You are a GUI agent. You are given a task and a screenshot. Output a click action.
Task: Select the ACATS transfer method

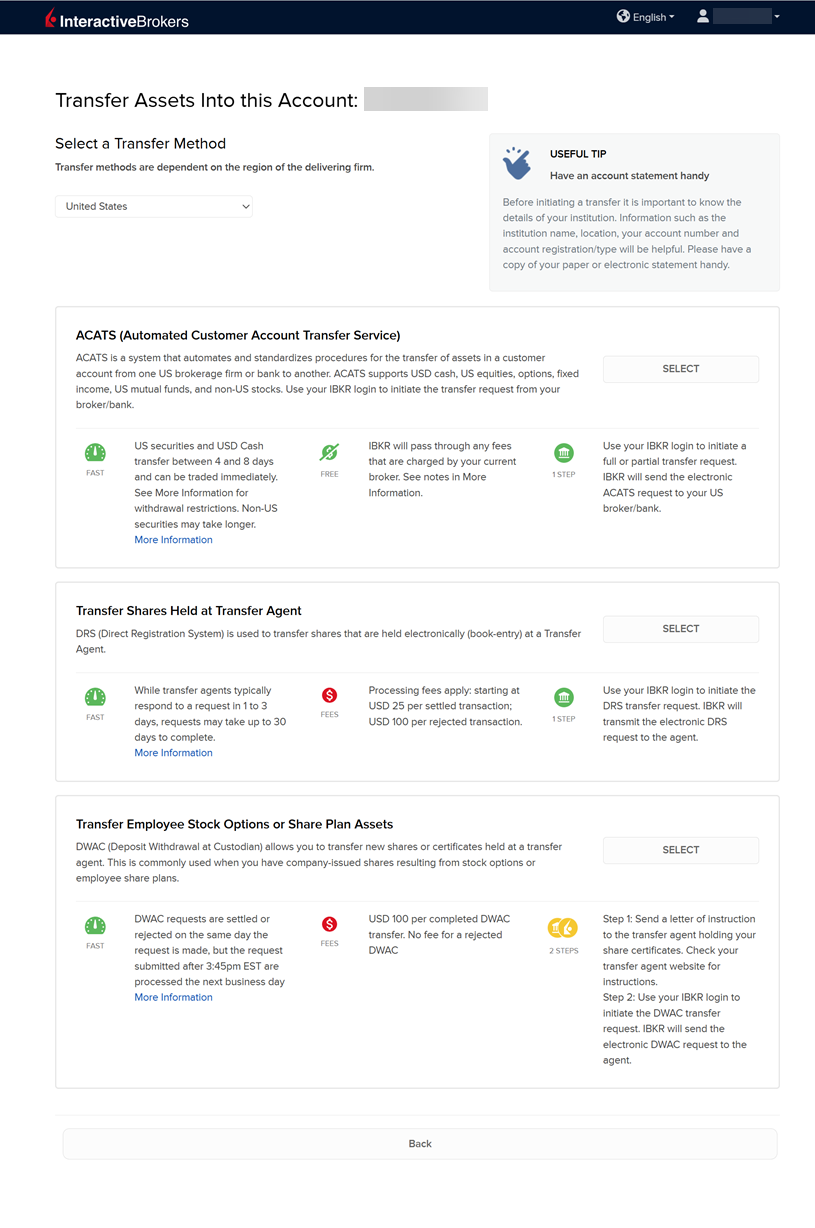coord(680,369)
